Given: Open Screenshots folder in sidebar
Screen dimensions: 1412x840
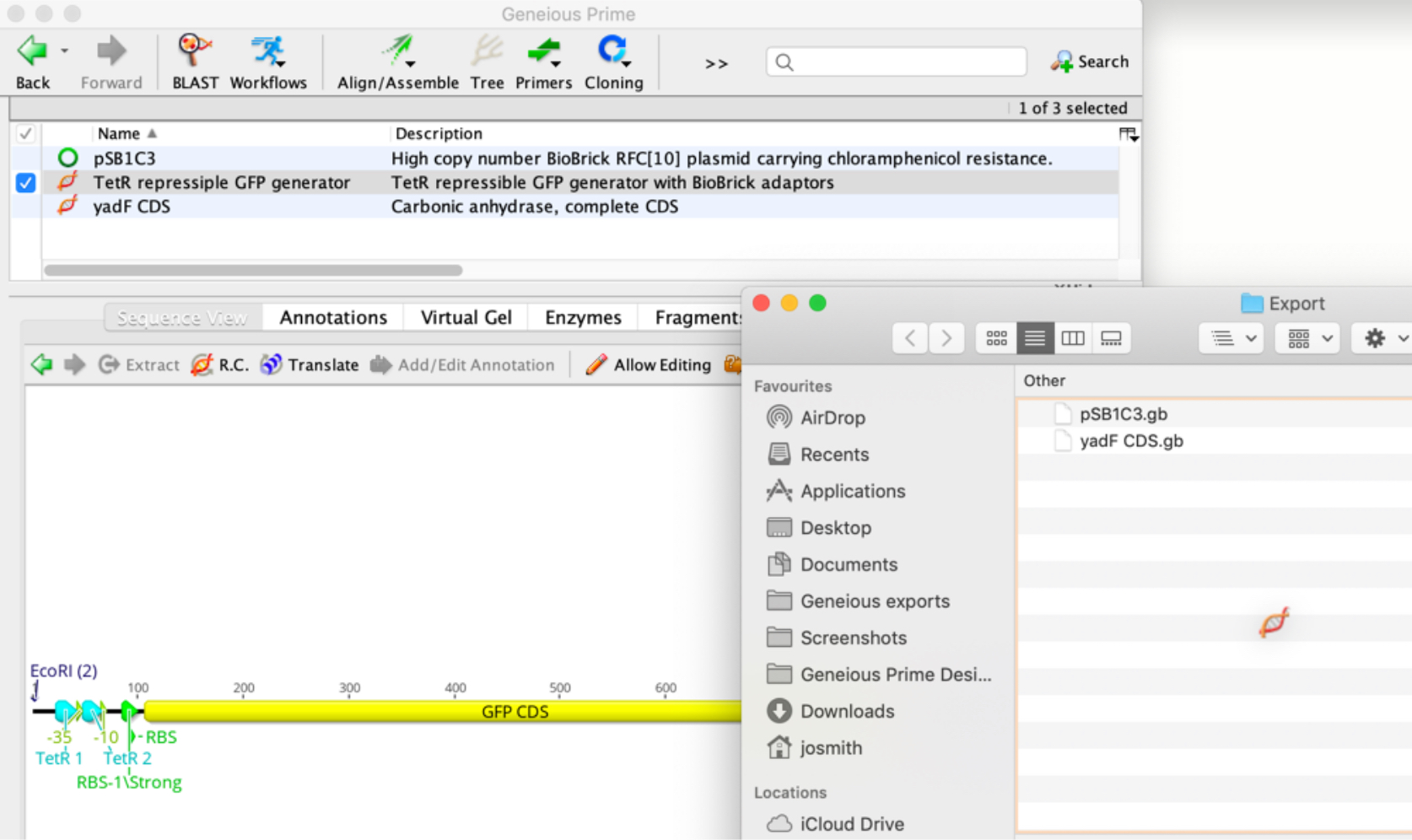Looking at the screenshot, I should tap(837, 638).
